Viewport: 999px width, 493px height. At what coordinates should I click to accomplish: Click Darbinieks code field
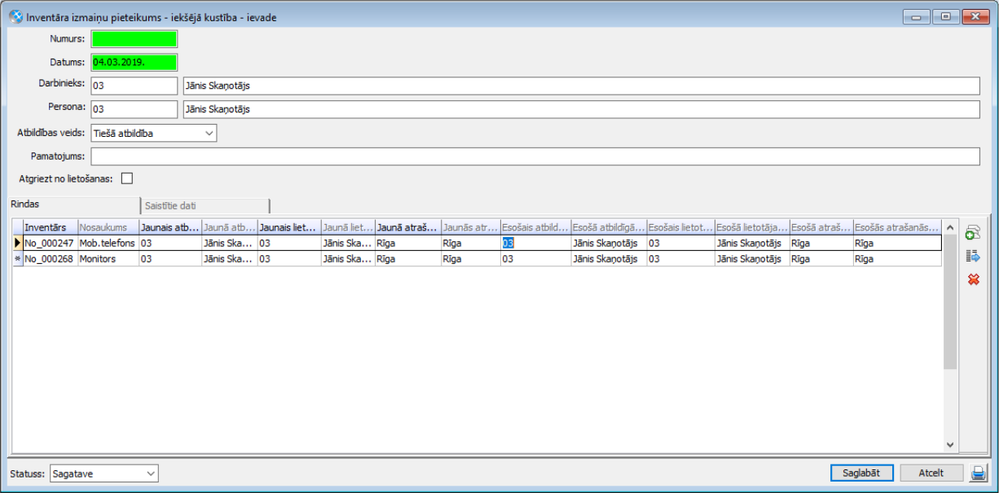[134, 85]
